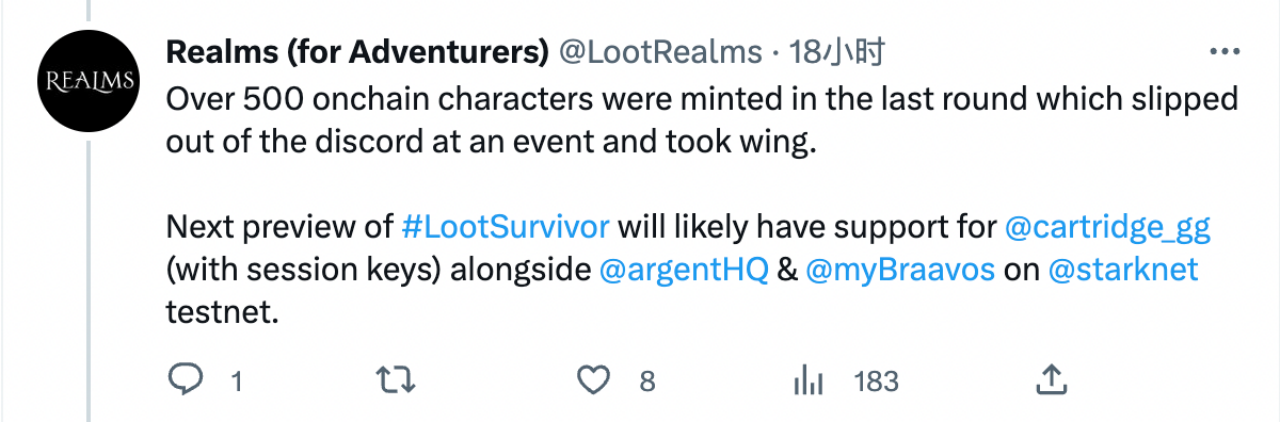Visit the @myBraavos mention link
This screenshot has height=422, width=1280.
point(900,270)
